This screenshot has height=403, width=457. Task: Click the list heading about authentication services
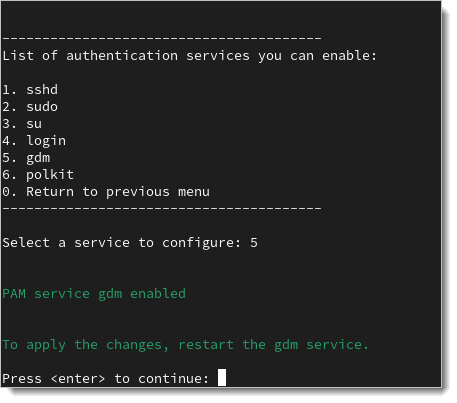(x=190, y=56)
